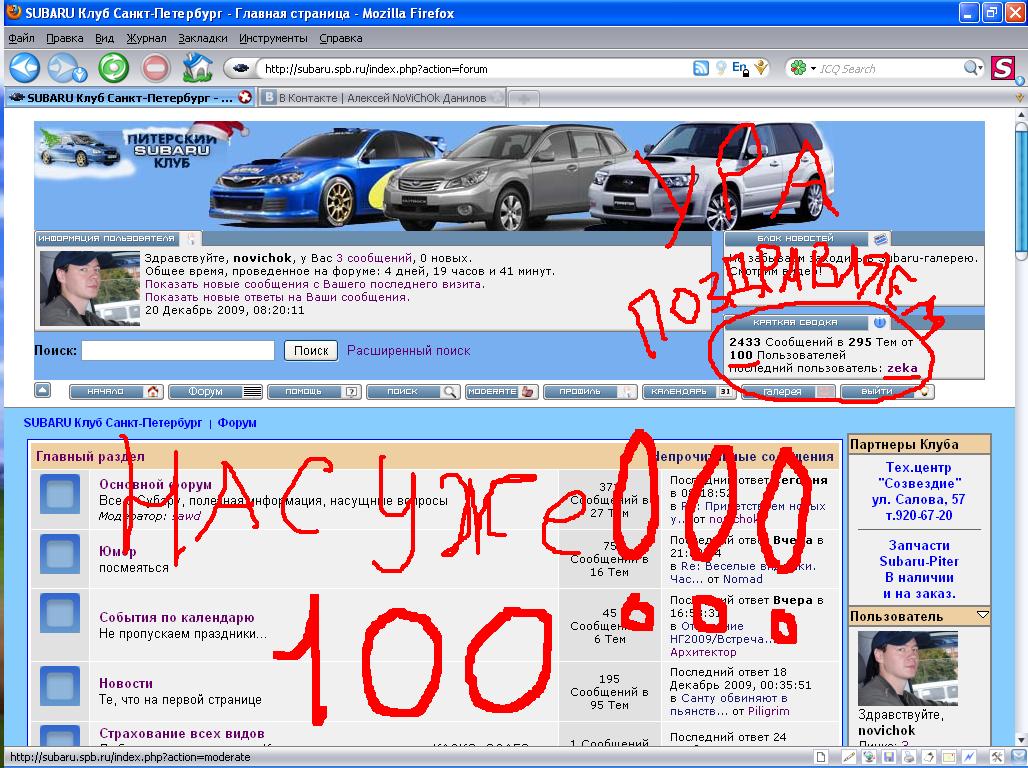This screenshot has width=1028, height=768.
Task: Open the Календарь forum navigation button
Action: coord(689,392)
